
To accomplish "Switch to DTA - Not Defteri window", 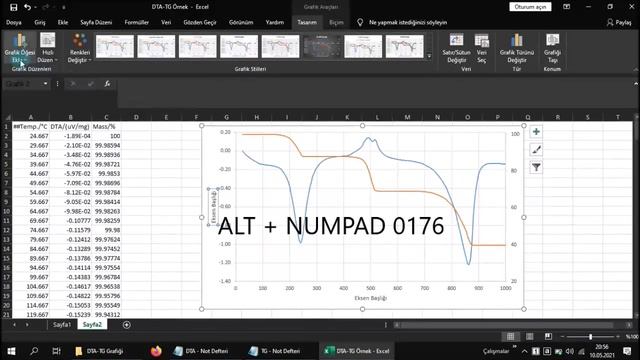I will tap(201, 351).
